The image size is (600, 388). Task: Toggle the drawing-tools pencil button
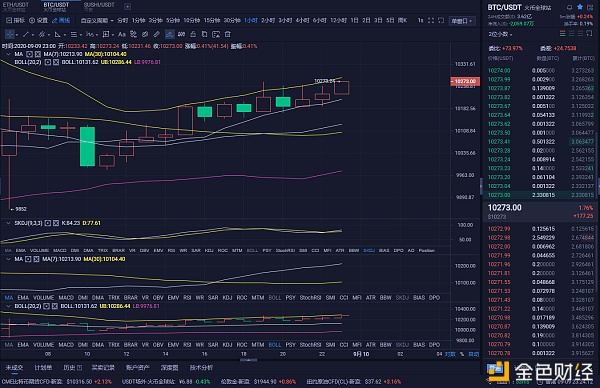coord(61,21)
